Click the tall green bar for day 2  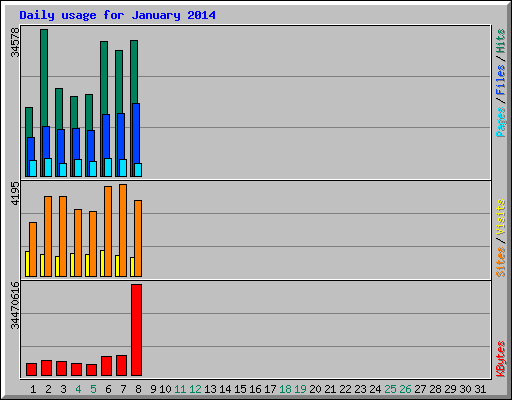44,77
